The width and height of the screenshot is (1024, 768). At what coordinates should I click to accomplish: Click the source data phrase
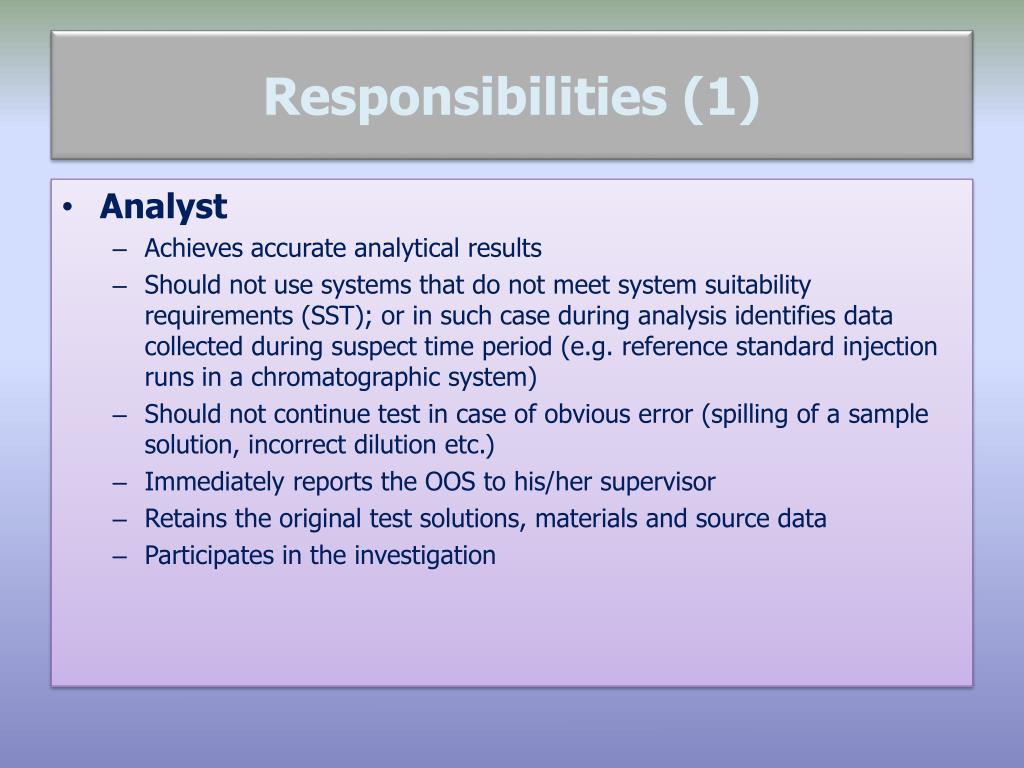(x=761, y=519)
